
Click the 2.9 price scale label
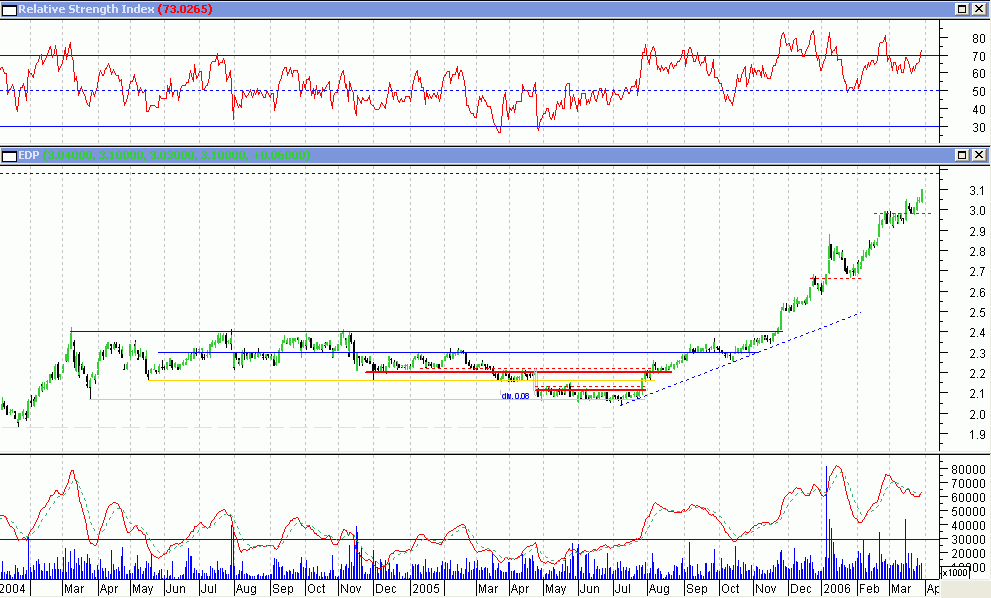tap(977, 231)
